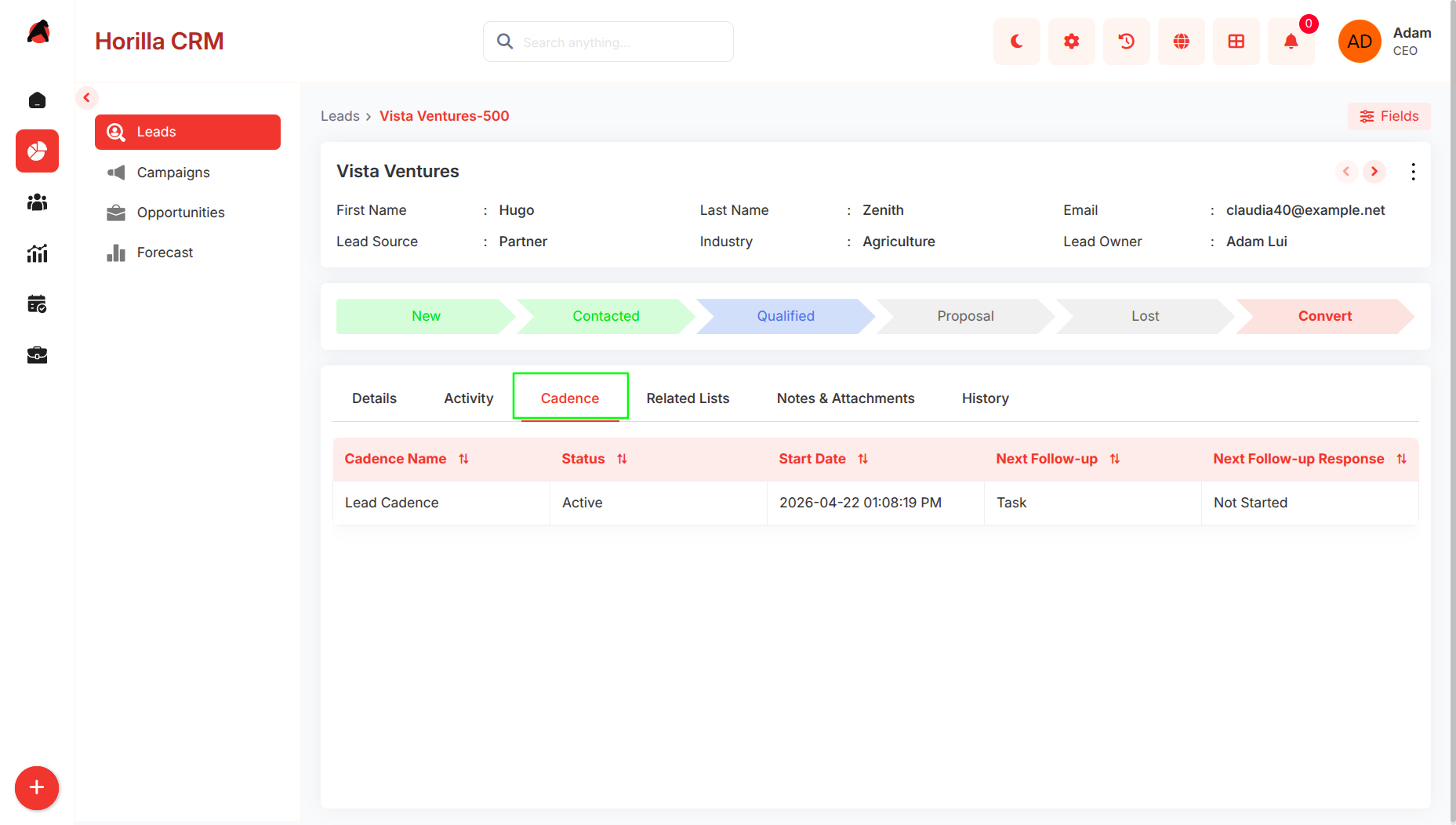Sort by Status column
Screen dimensions: 1456x825
(x=623, y=459)
